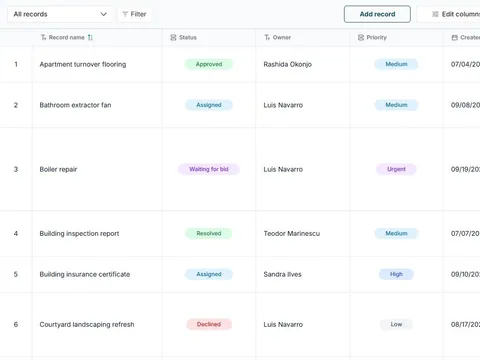This screenshot has width=480, height=360.
Task: Click Luis Navarro owner of Courtyard landscaping refresh
Action: 283,324
